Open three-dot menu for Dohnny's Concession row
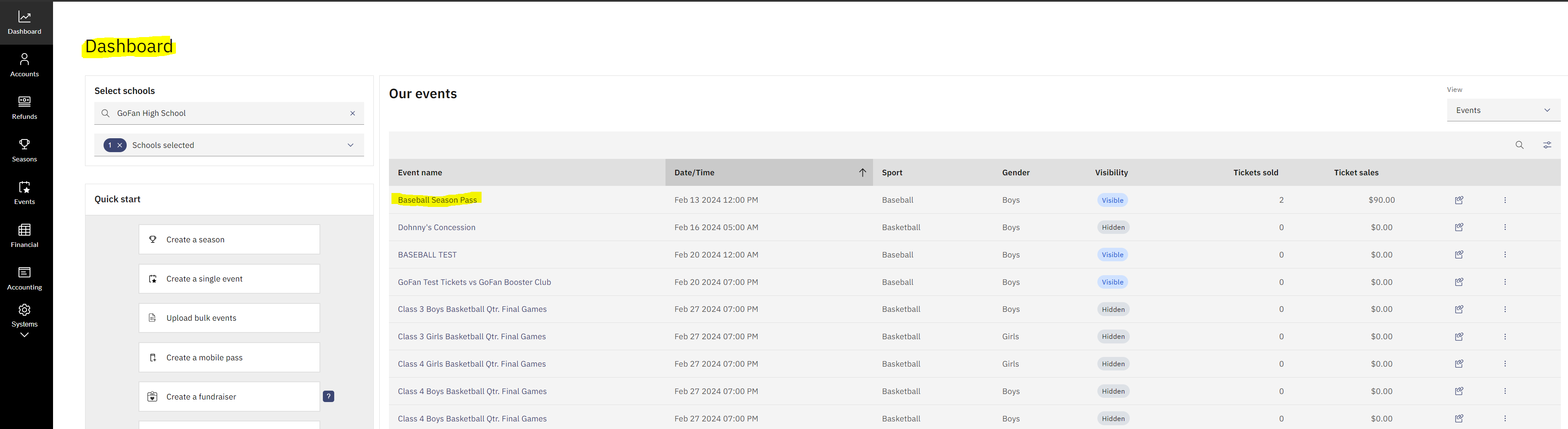The width and height of the screenshot is (1568, 429). (x=1505, y=227)
